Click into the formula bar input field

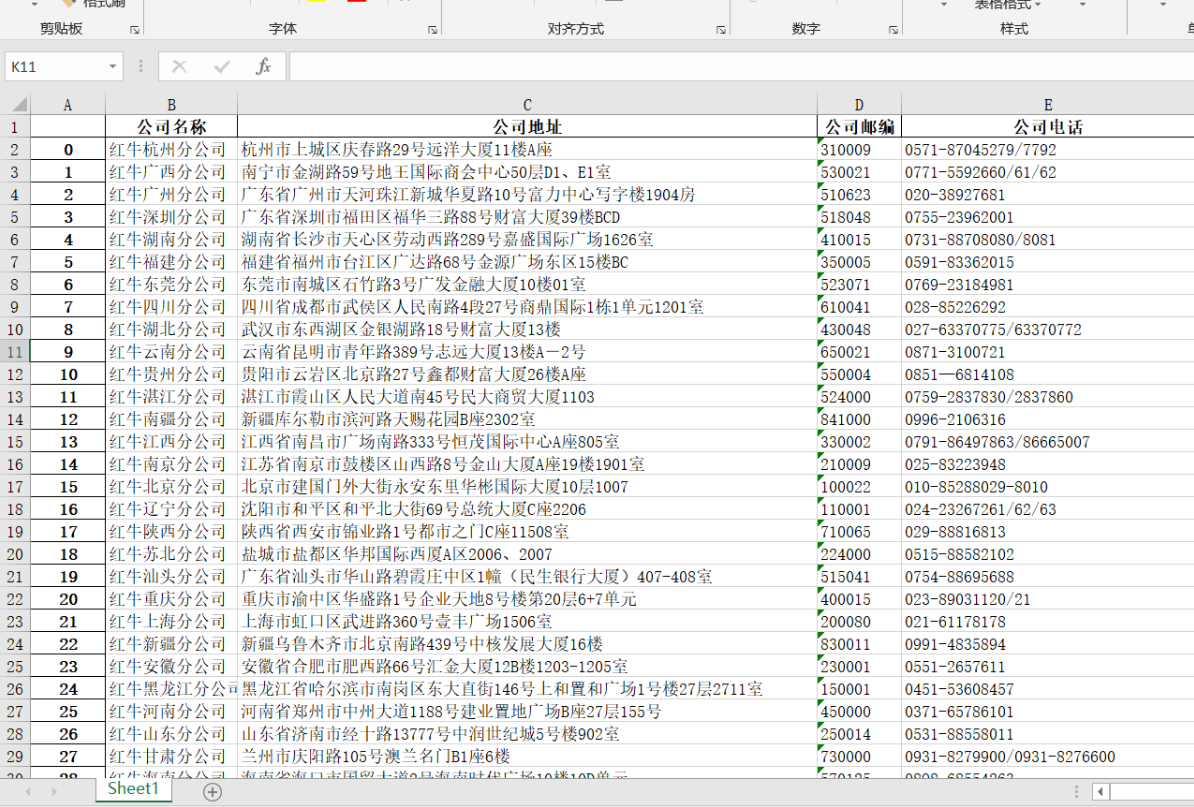click(x=740, y=67)
